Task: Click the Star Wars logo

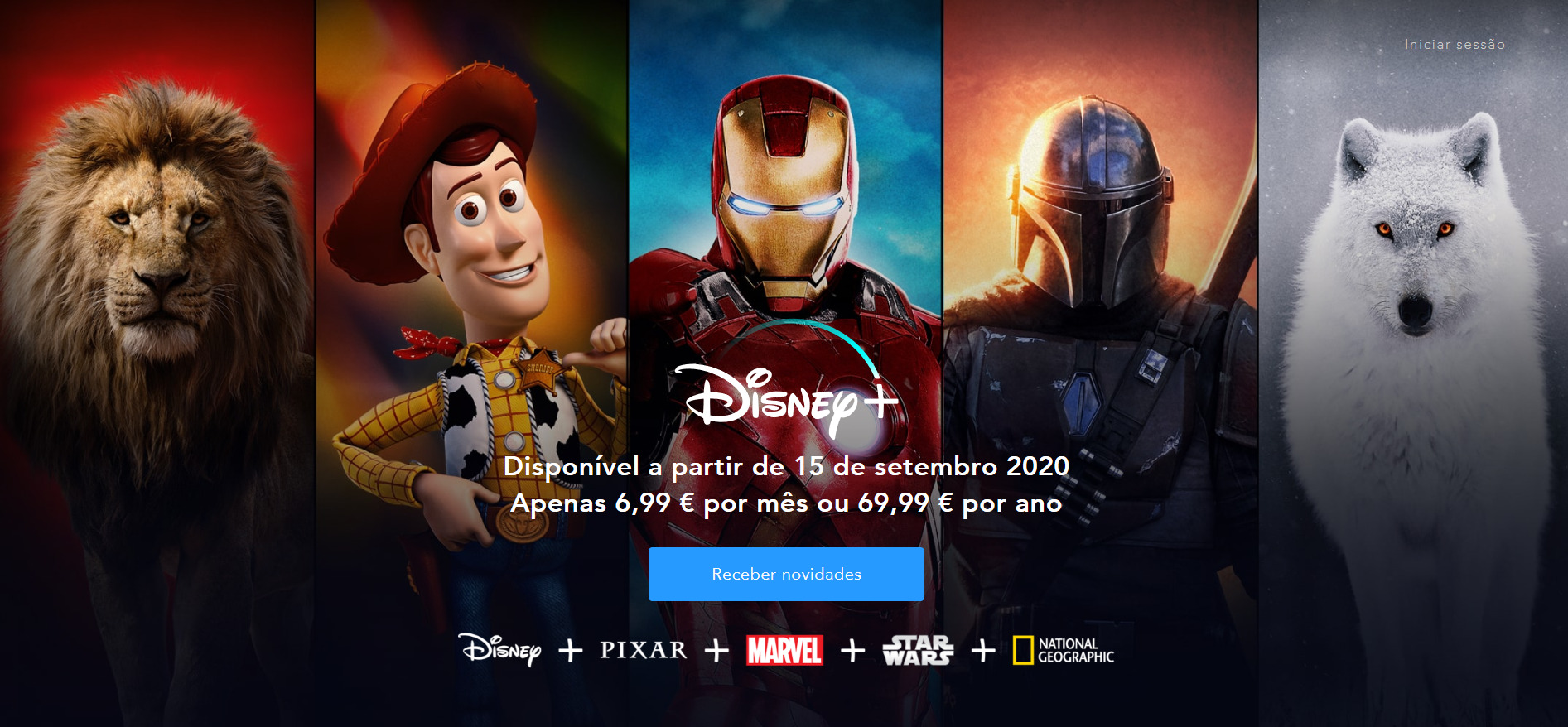Action: tap(918, 650)
